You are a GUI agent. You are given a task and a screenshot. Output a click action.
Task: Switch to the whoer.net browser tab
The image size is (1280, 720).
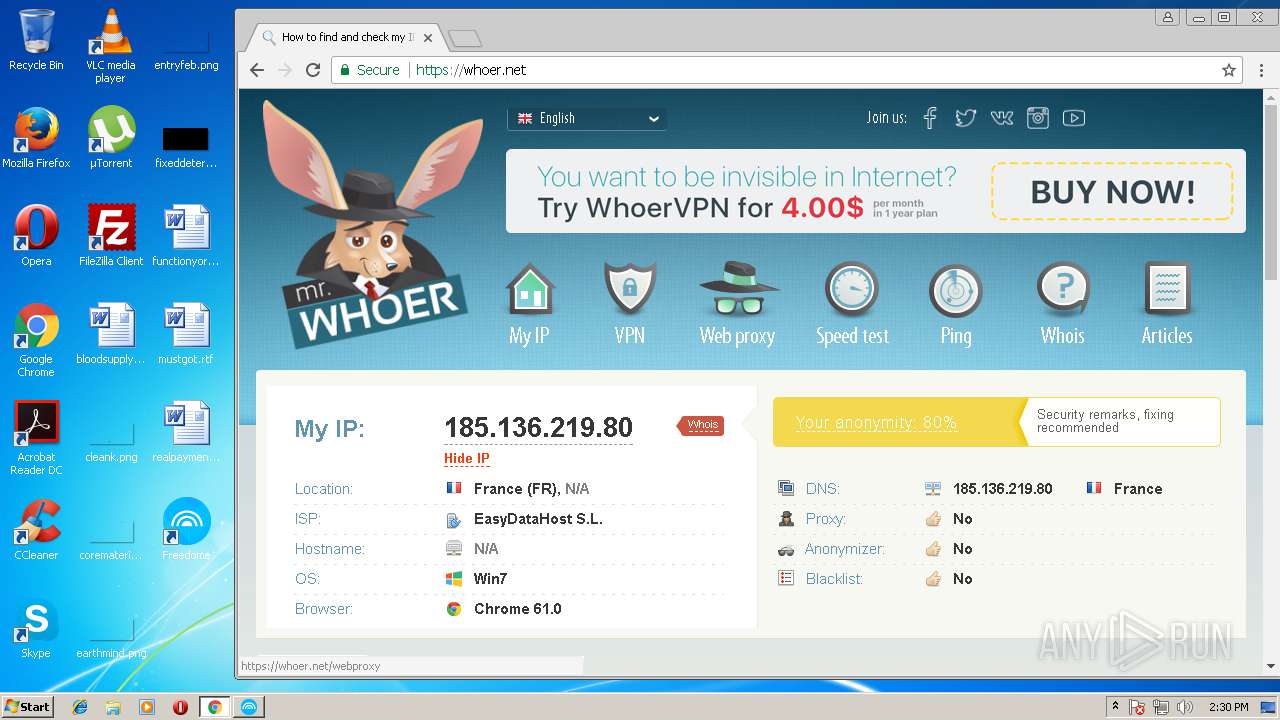coord(345,37)
